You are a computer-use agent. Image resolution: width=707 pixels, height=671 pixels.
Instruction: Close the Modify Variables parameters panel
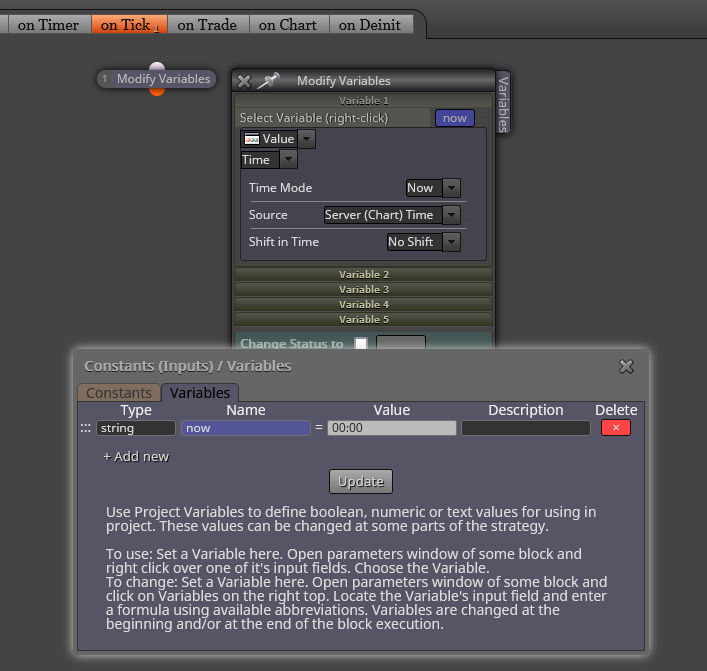pos(244,81)
